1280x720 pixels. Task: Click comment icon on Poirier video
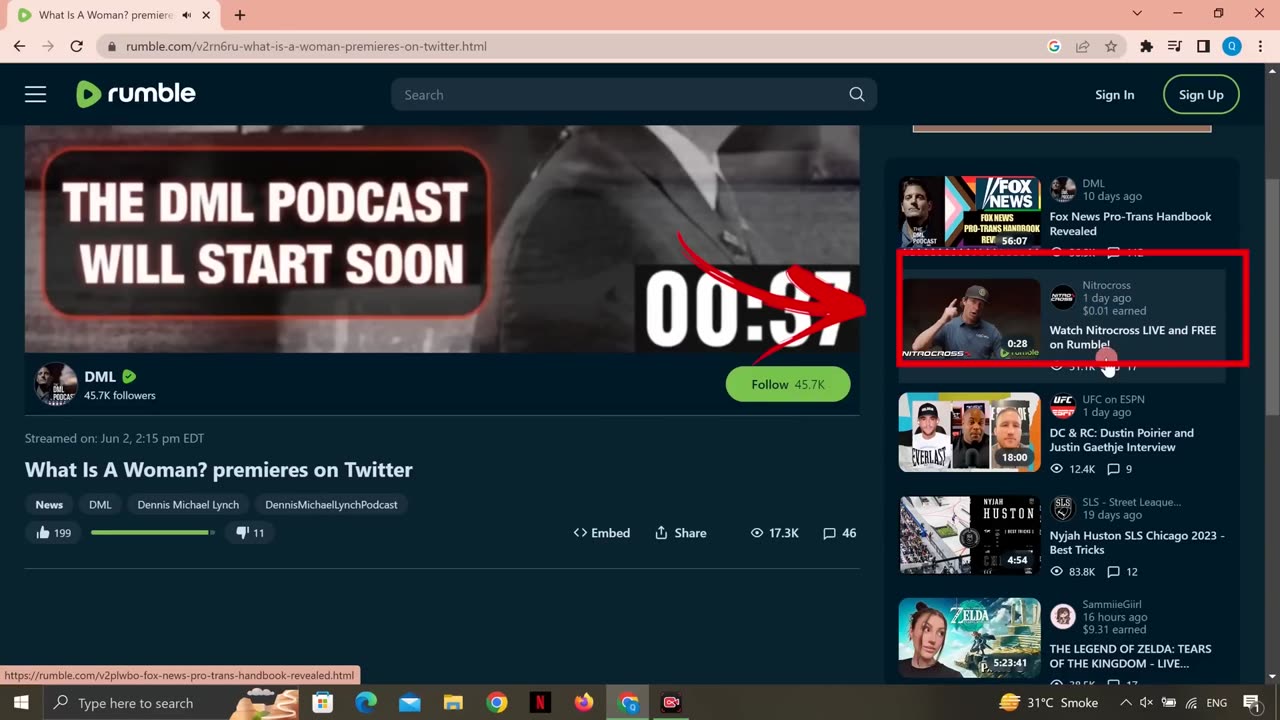tap(1113, 469)
